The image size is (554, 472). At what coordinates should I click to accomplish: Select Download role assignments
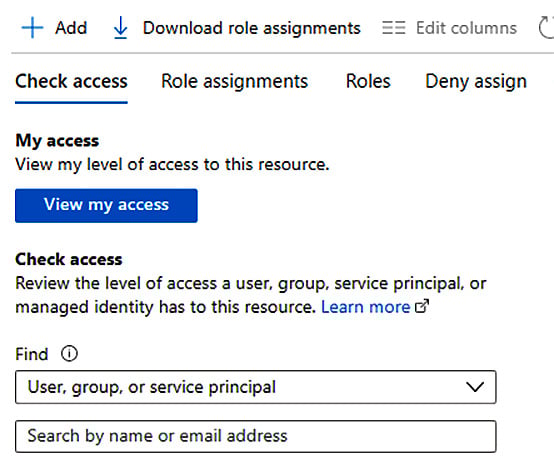coord(237,28)
